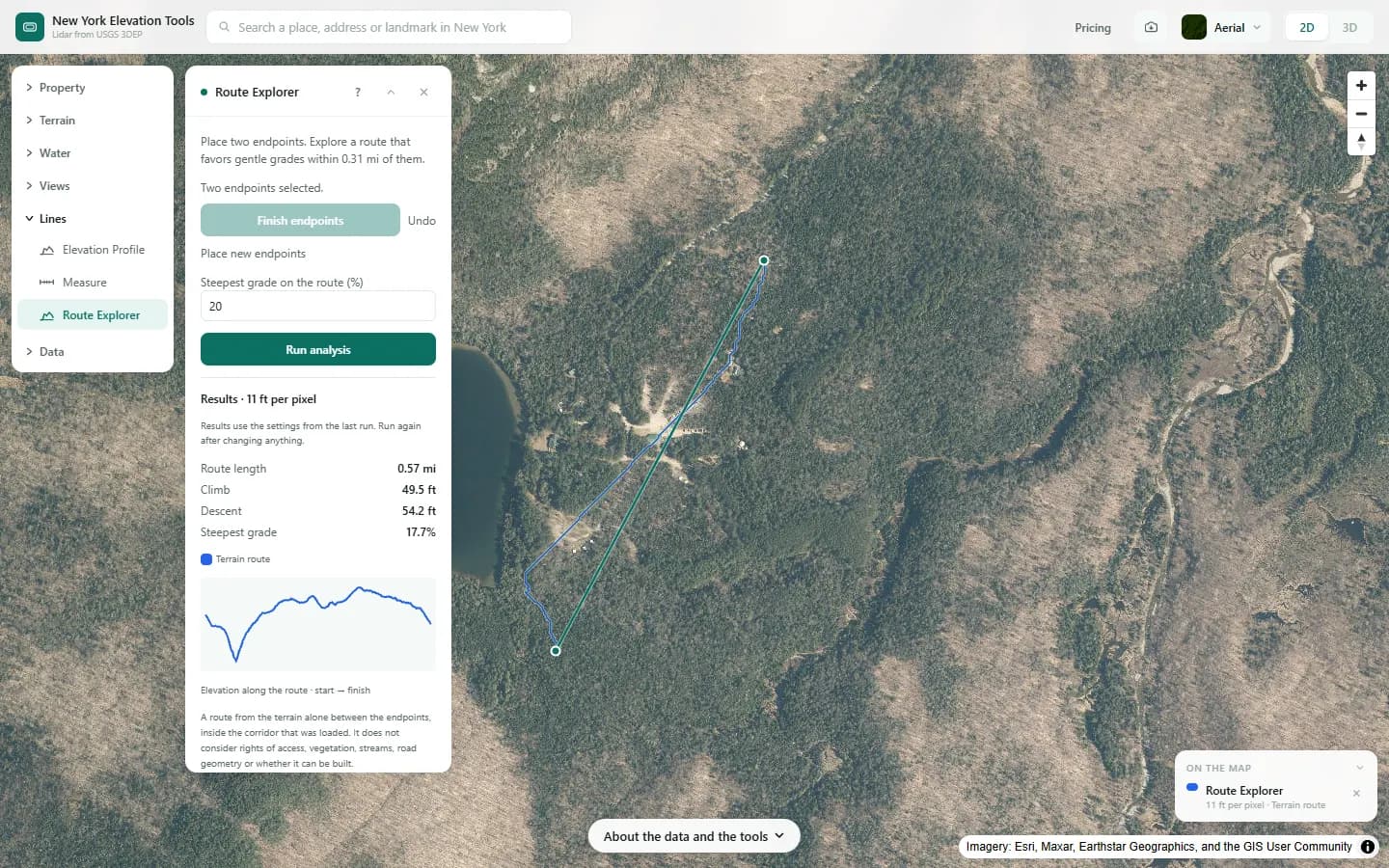Click the Descent value 54.2 ft
The width and height of the screenshot is (1389, 868).
[419, 511]
